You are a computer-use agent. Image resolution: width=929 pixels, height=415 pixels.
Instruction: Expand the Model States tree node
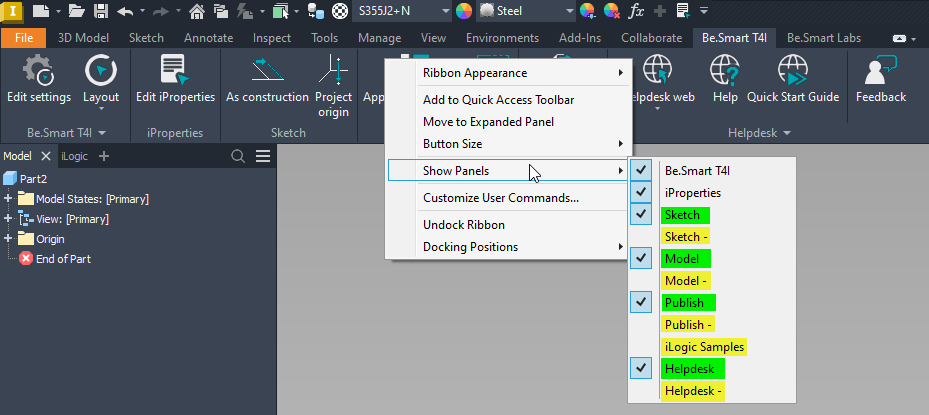point(8,199)
